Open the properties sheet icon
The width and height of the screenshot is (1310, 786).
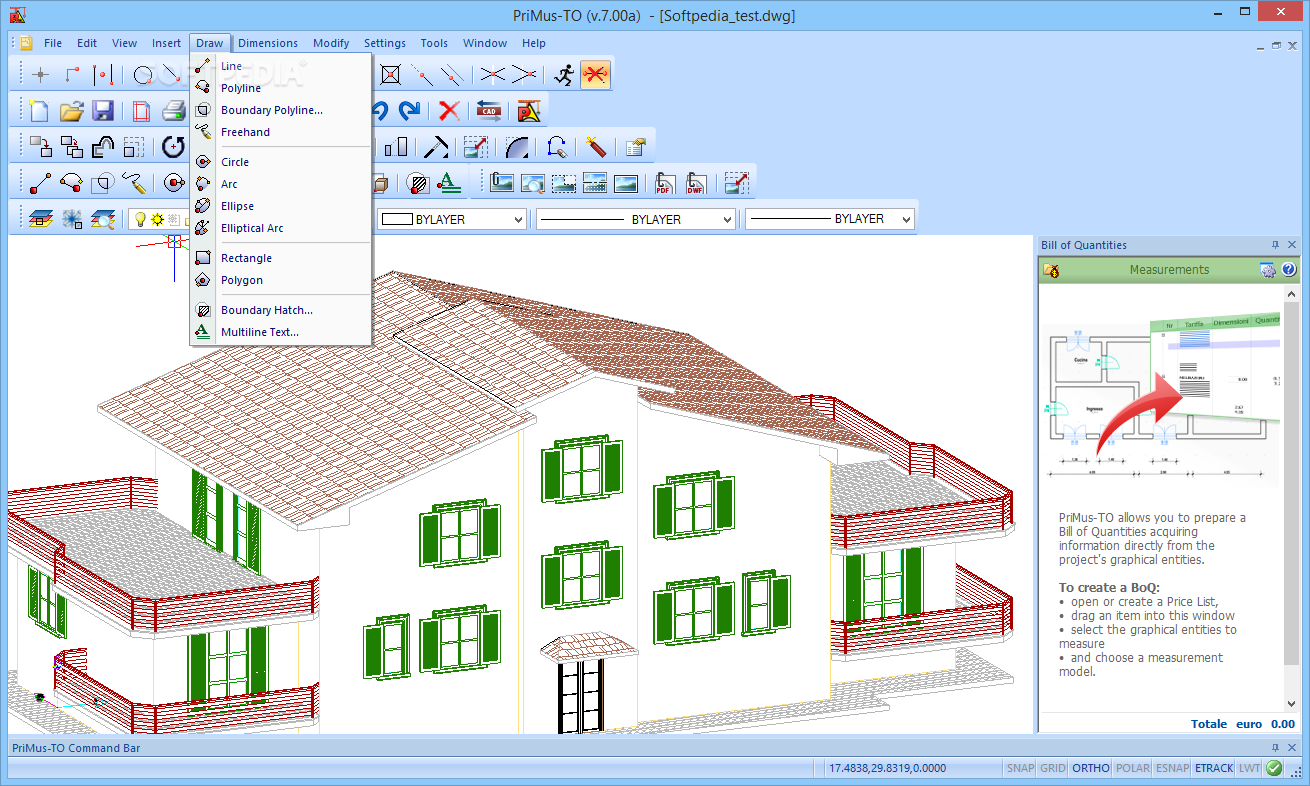coord(635,147)
